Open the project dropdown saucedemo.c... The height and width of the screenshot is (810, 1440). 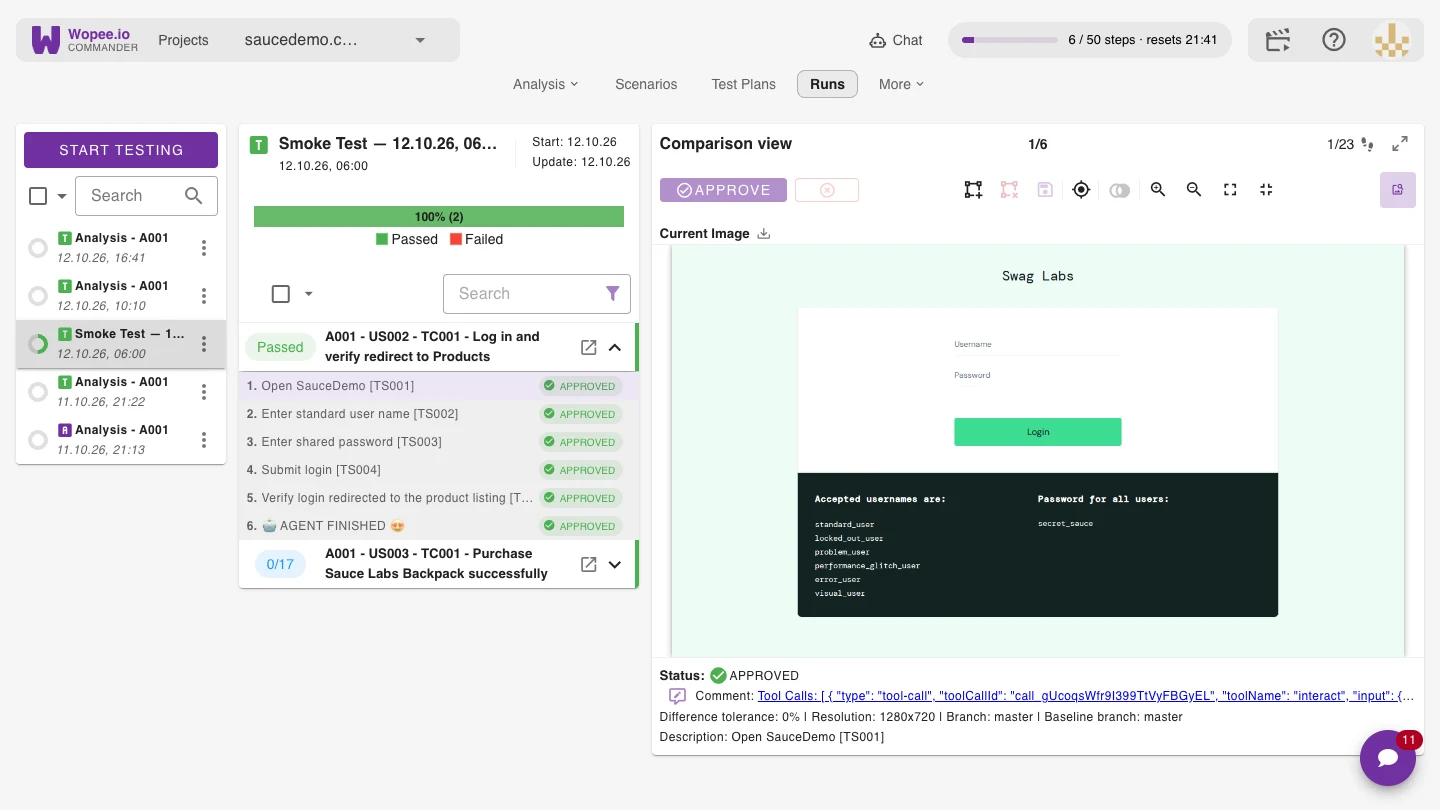[x=336, y=40]
